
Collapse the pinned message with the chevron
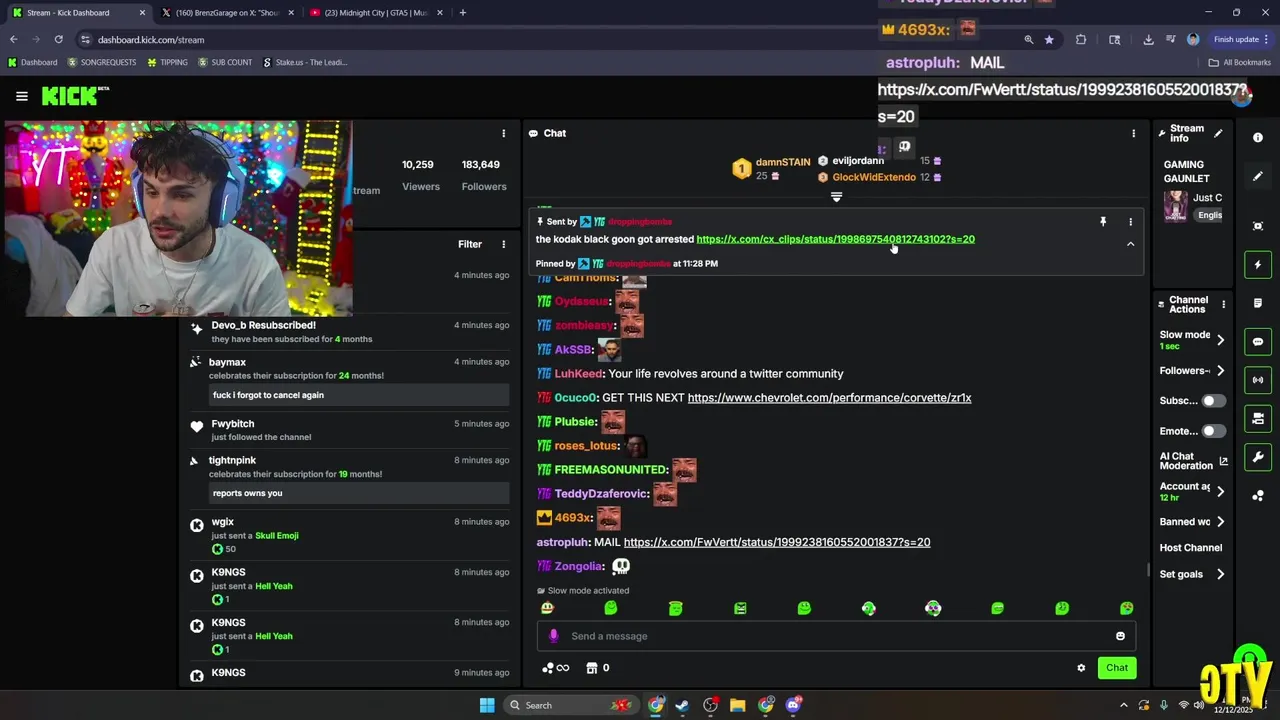1131,244
